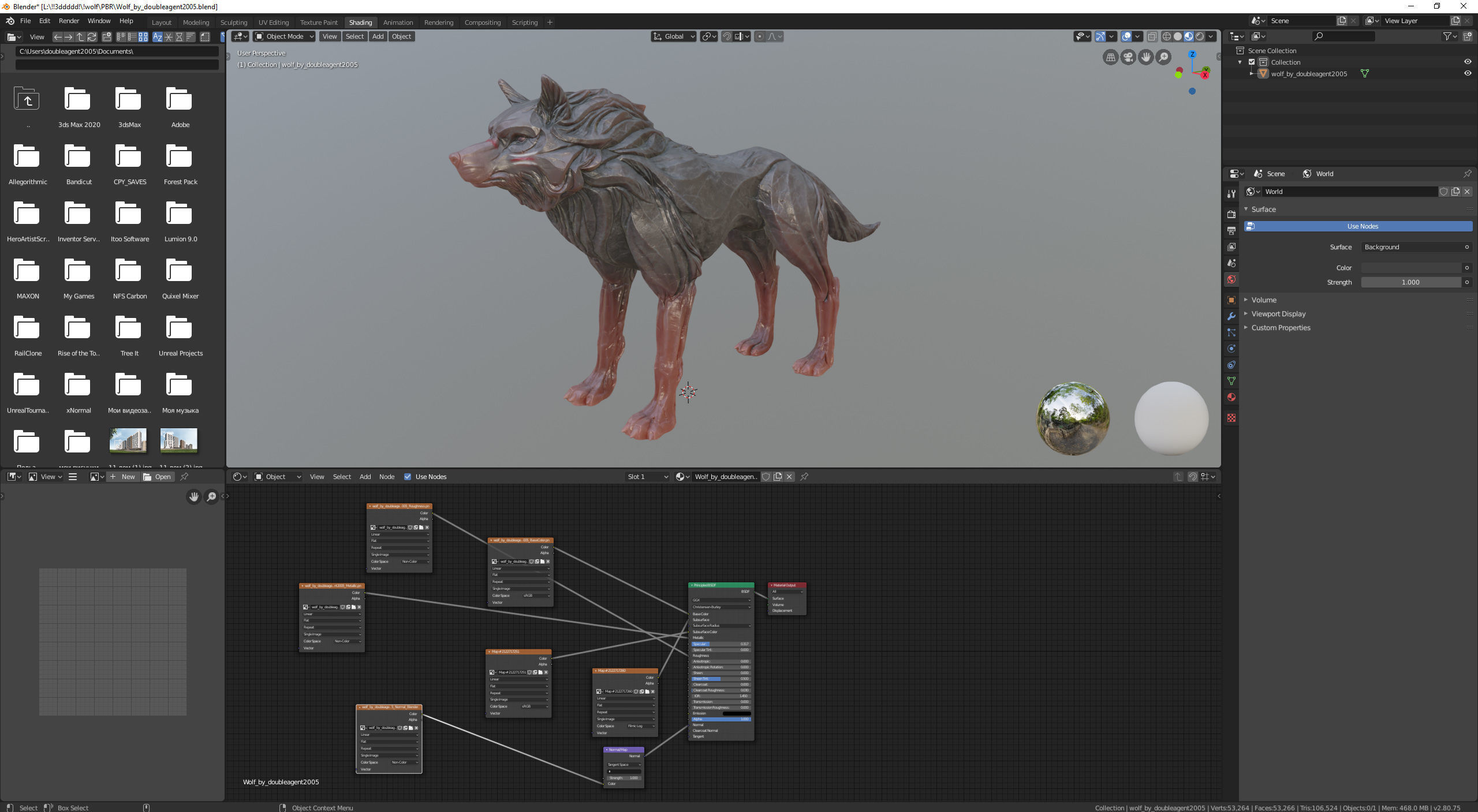The height and width of the screenshot is (812, 1478).
Task: Create a new folder in file browser
Action: coord(107,37)
